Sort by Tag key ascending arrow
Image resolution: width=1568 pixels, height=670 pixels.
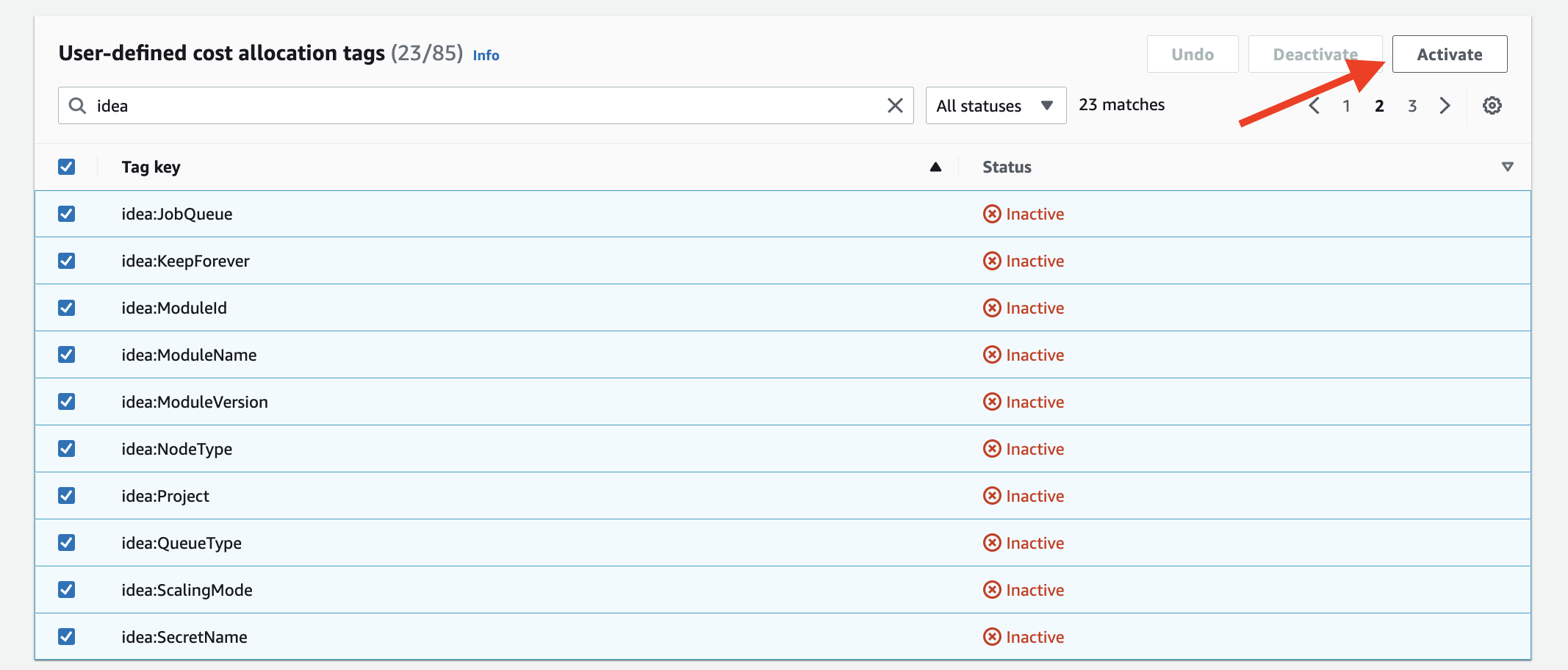935,167
